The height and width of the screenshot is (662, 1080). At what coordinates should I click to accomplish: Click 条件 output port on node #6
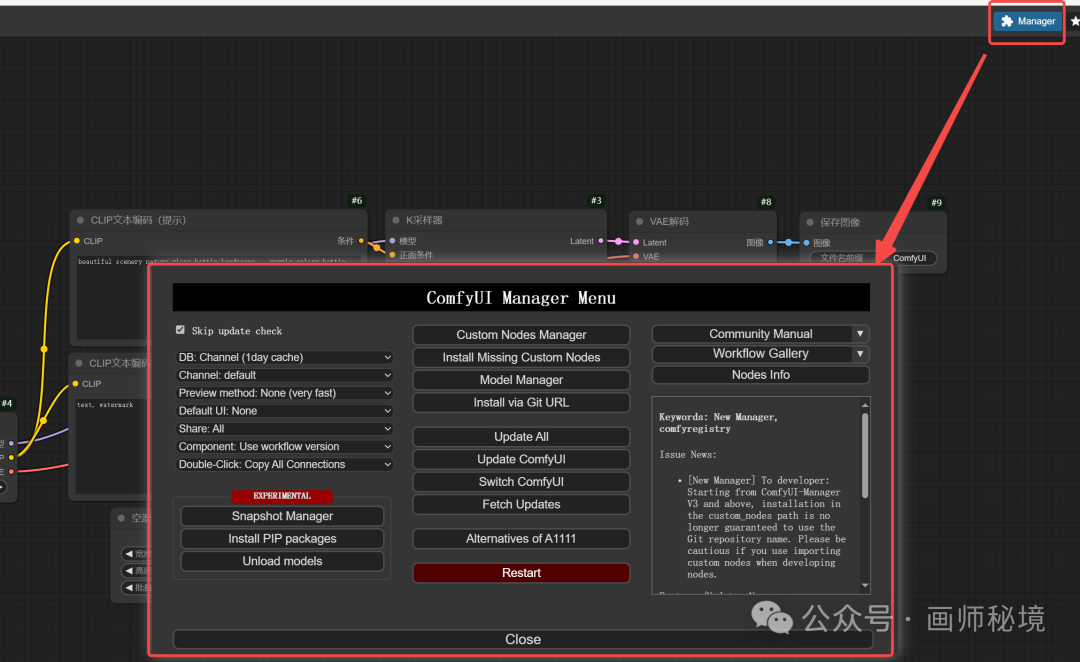(x=361, y=241)
